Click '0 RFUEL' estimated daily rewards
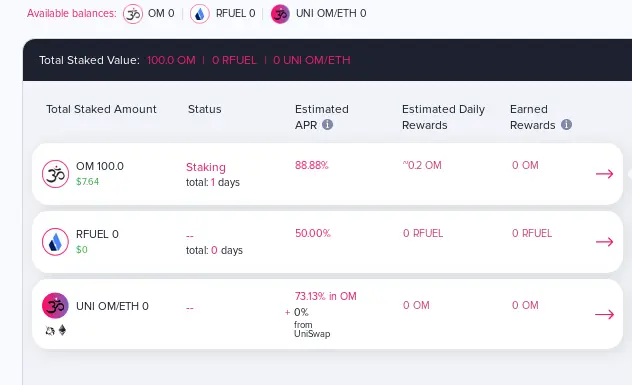The image size is (632, 385). pyautogui.click(x=423, y=233)
